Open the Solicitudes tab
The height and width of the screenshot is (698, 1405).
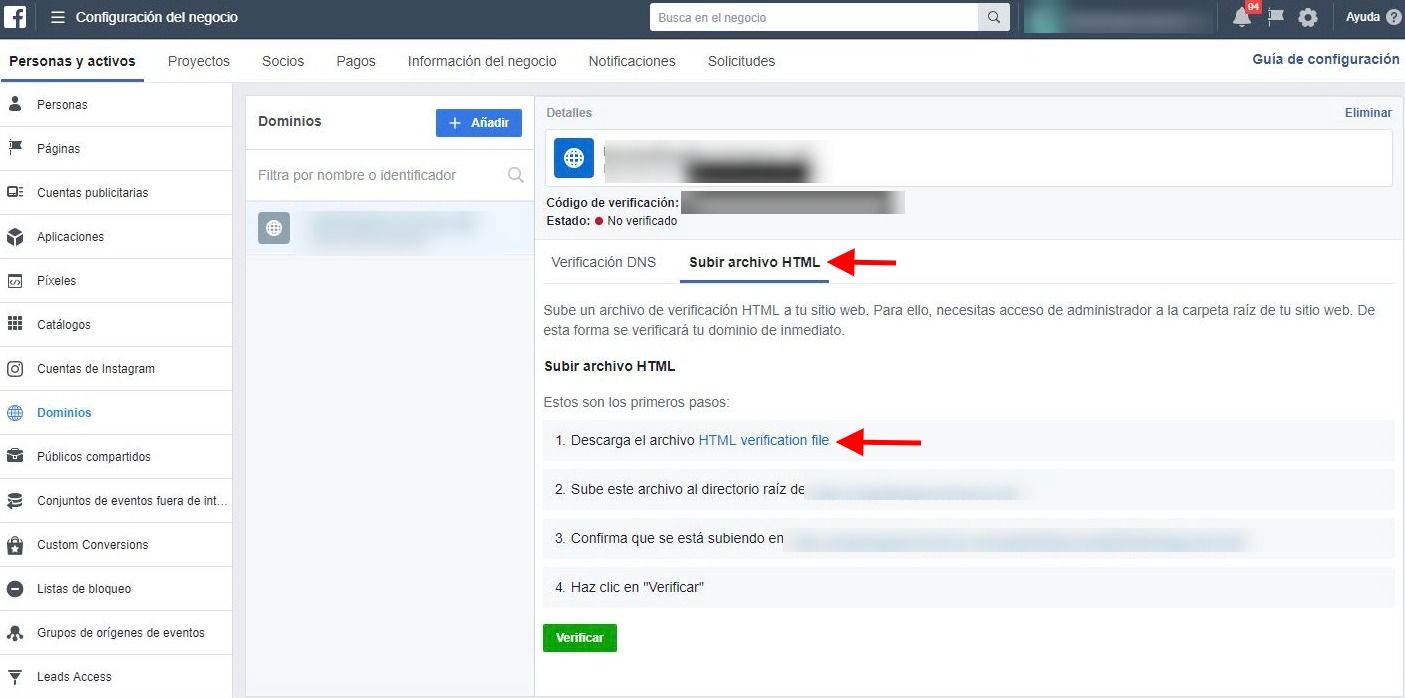741,61
